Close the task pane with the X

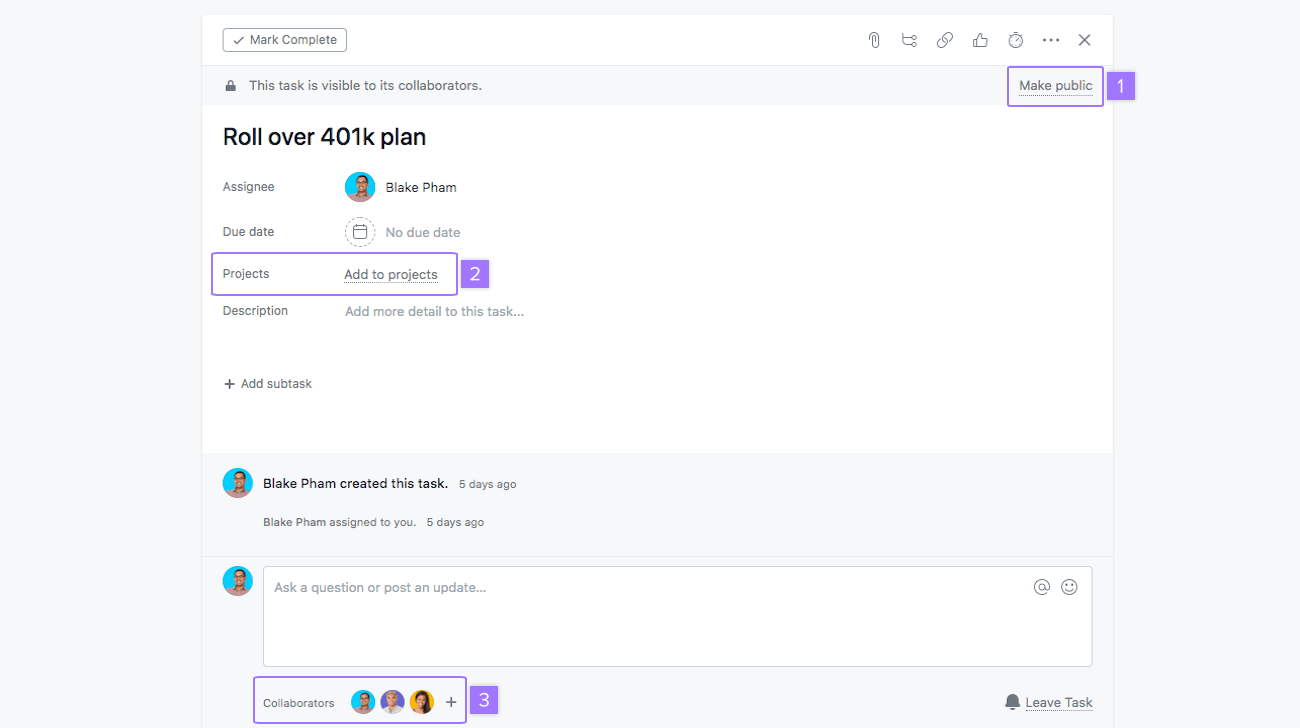click(x=1085, y=40)
